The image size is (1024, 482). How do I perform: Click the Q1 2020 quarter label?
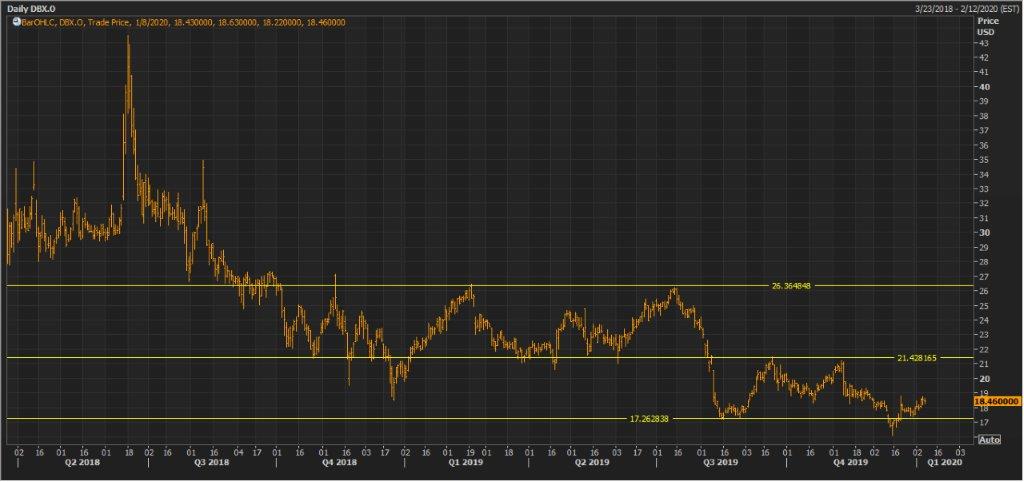click(x=946, y=462)
